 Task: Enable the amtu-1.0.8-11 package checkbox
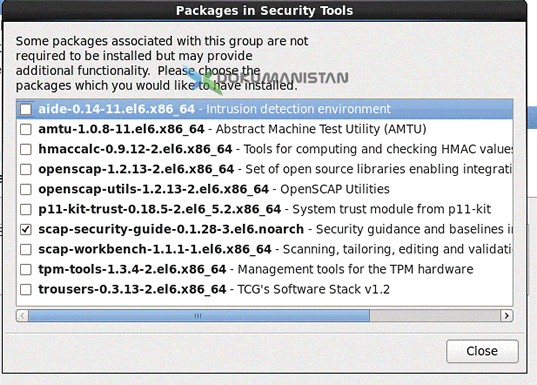pos(26,129)
